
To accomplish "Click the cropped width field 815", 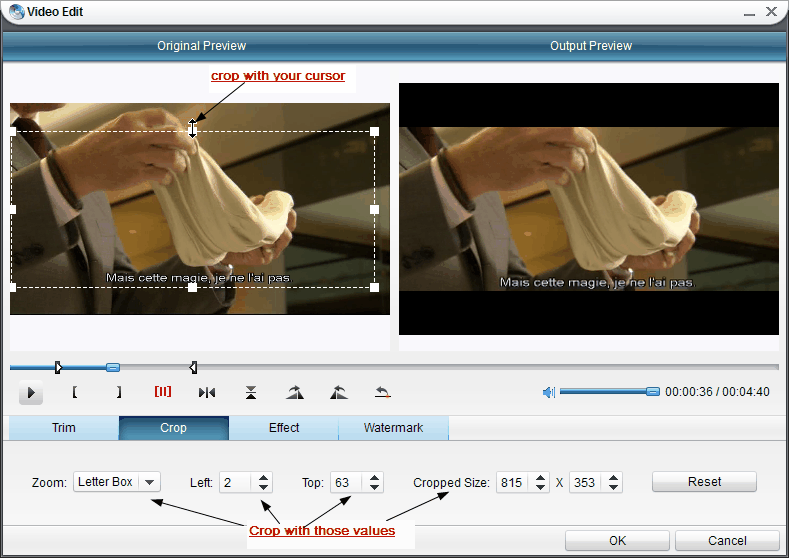I will coord(512,483).
